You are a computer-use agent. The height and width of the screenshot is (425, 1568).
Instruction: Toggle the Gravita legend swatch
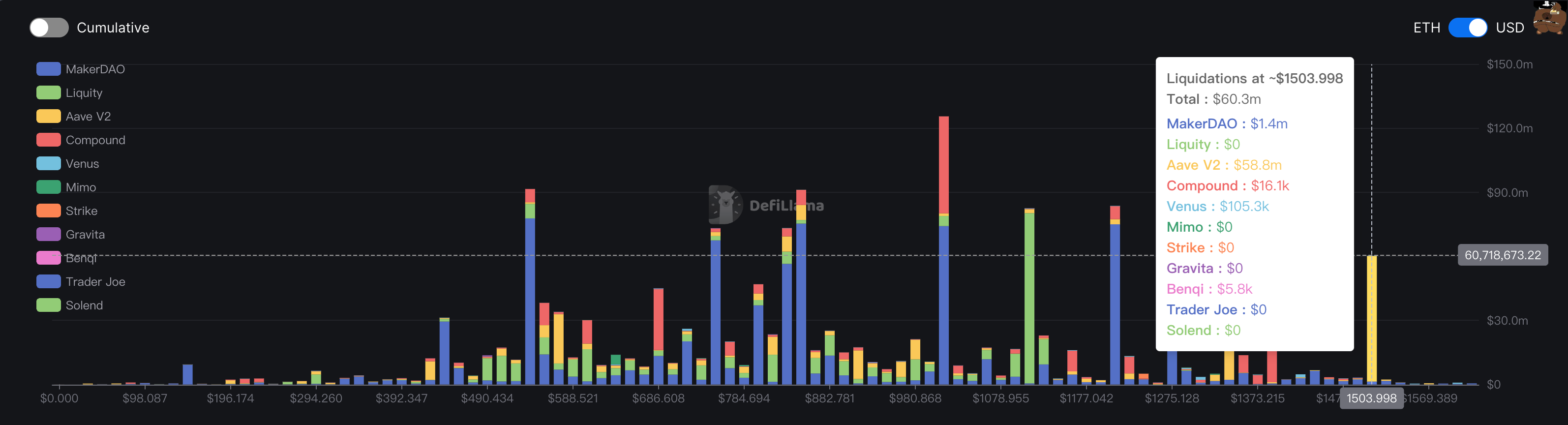point(49,235)
